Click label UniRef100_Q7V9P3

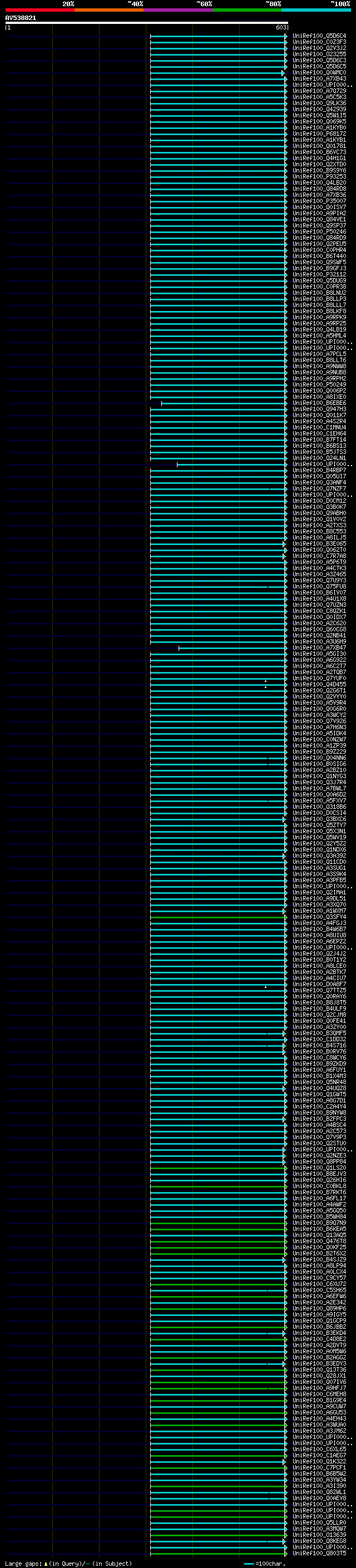coord(319,1137)
